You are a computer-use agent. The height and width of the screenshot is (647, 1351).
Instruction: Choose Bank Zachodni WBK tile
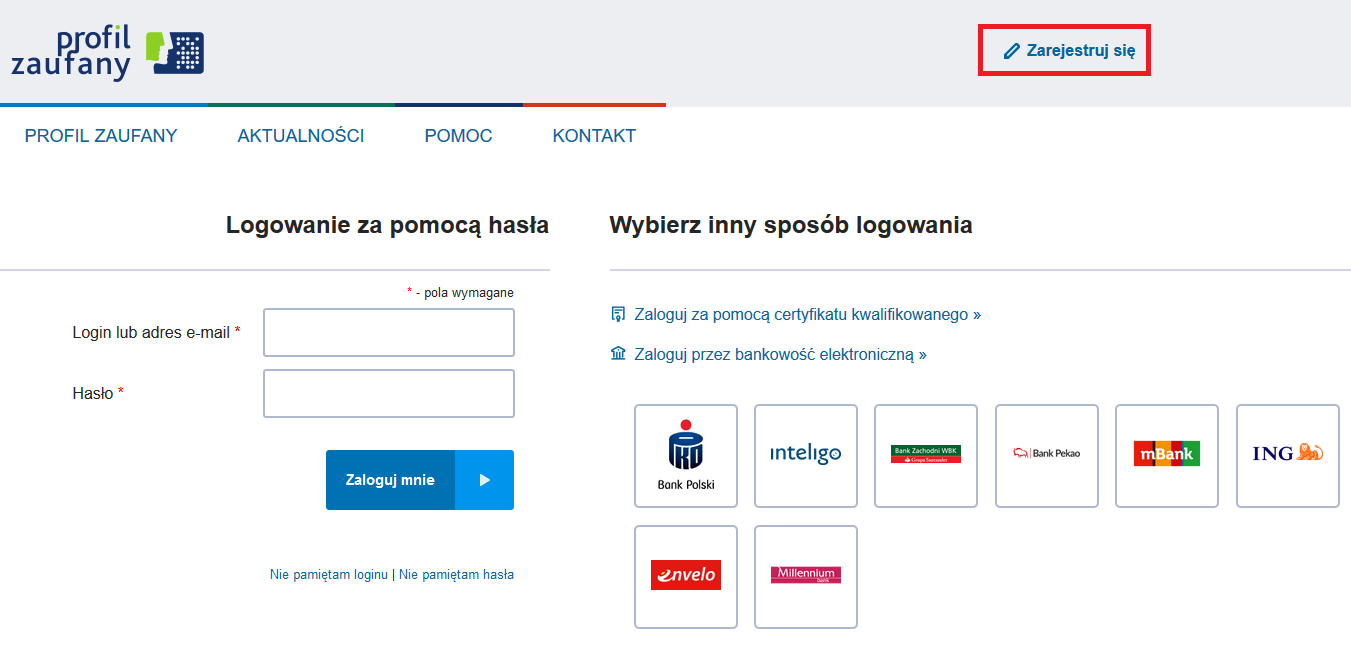pyautogui.click(x=926, y=456)
